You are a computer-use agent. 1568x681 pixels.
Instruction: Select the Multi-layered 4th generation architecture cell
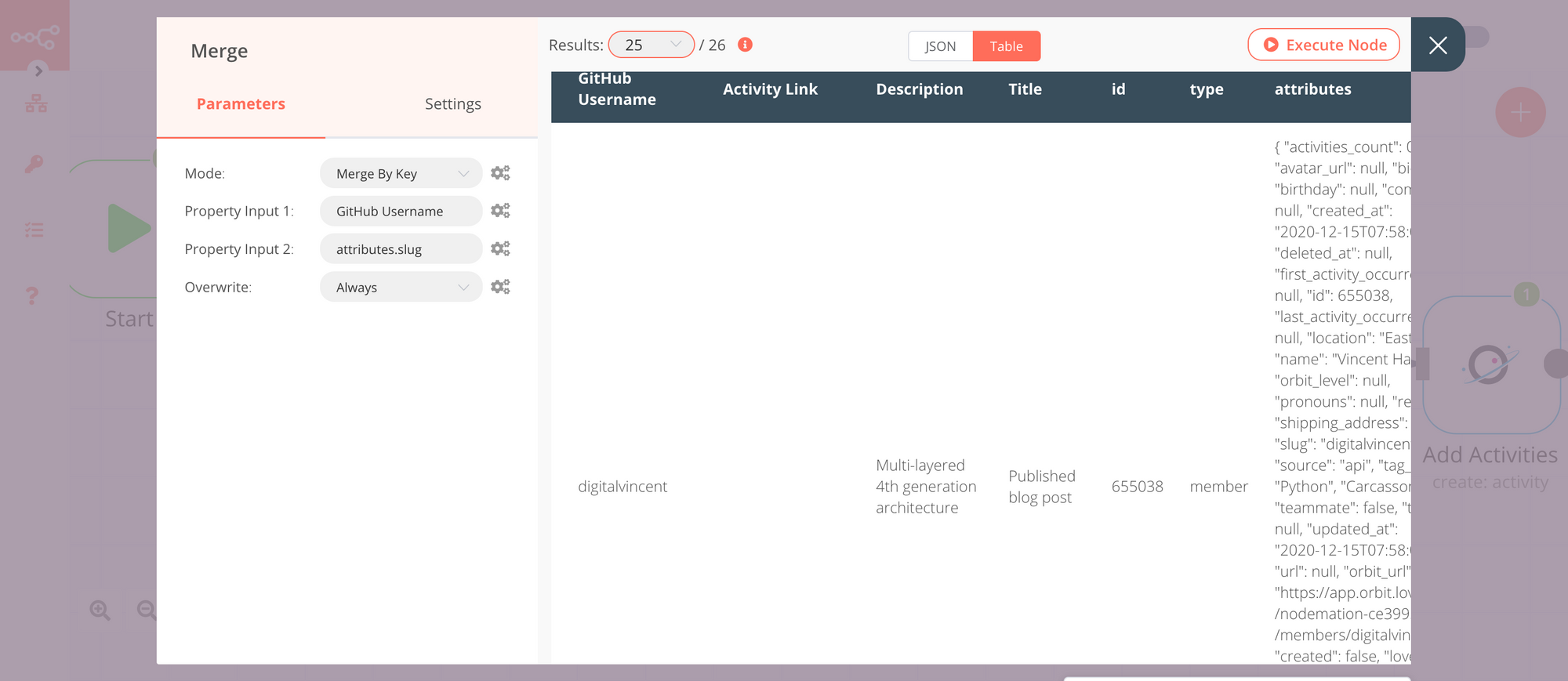pos(926,487)
